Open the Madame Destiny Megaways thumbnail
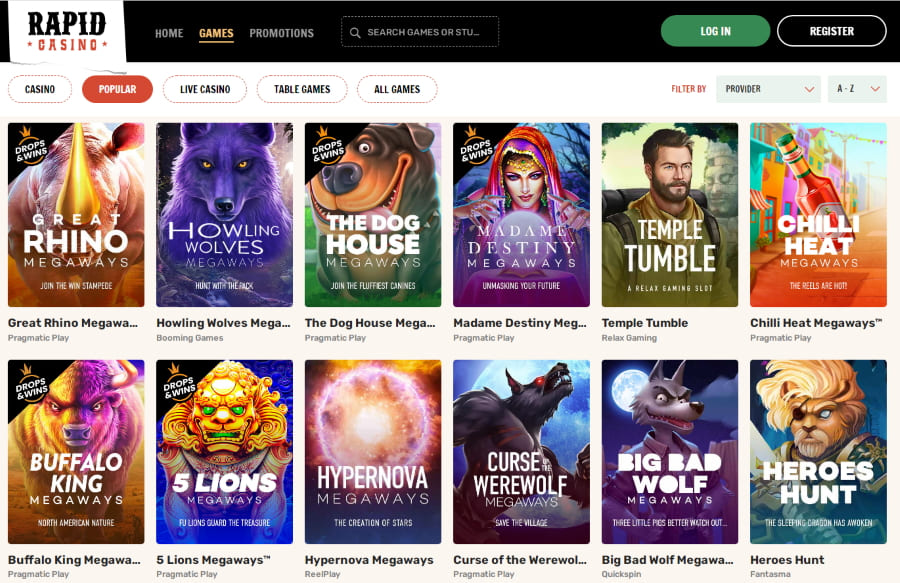The image size is (900, 583). point(521,215)
